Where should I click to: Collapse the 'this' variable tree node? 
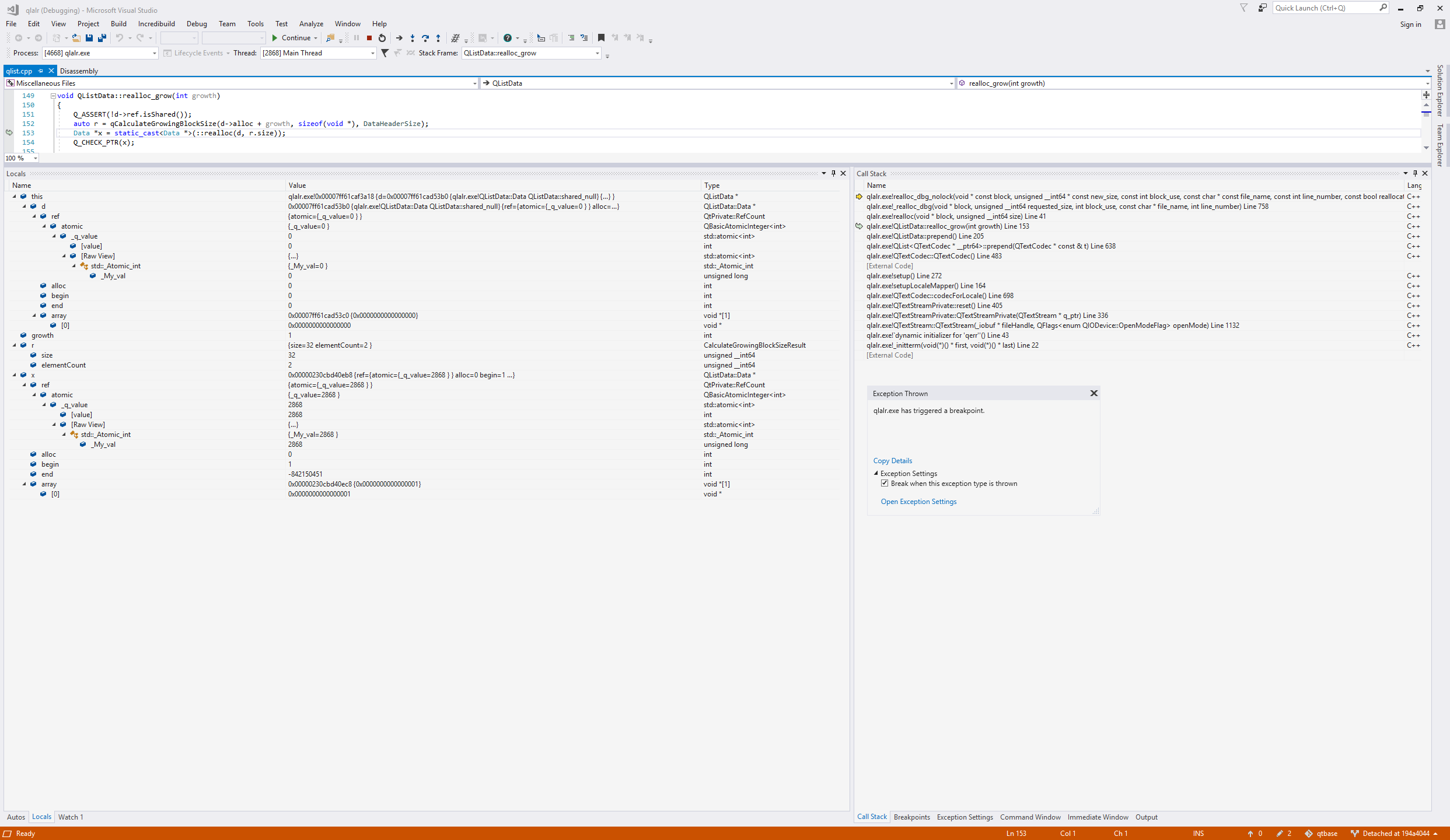coord(15,197)
